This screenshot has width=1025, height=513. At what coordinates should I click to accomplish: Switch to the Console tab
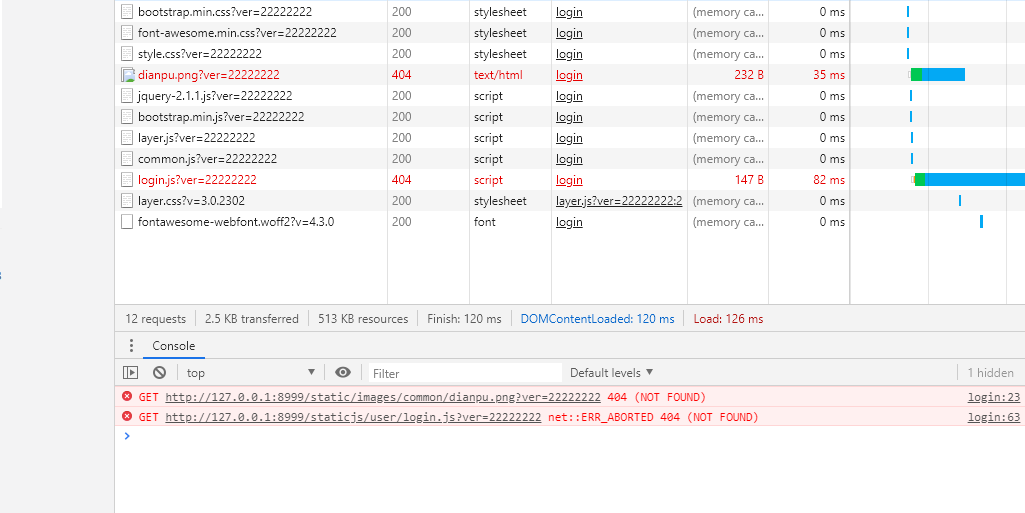tap(173, 346)
